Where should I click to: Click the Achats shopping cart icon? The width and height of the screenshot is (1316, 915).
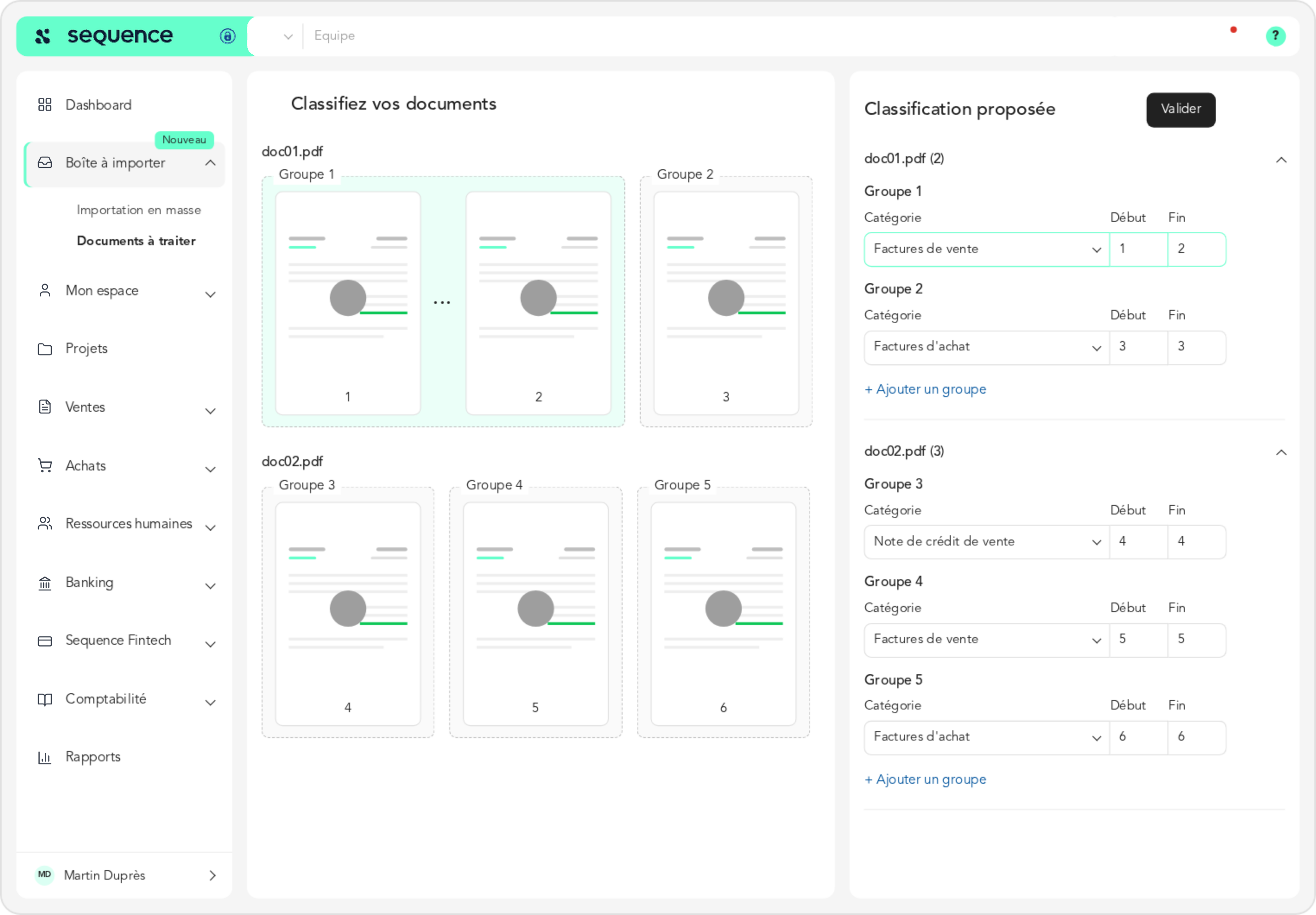[x=45, y=466]
